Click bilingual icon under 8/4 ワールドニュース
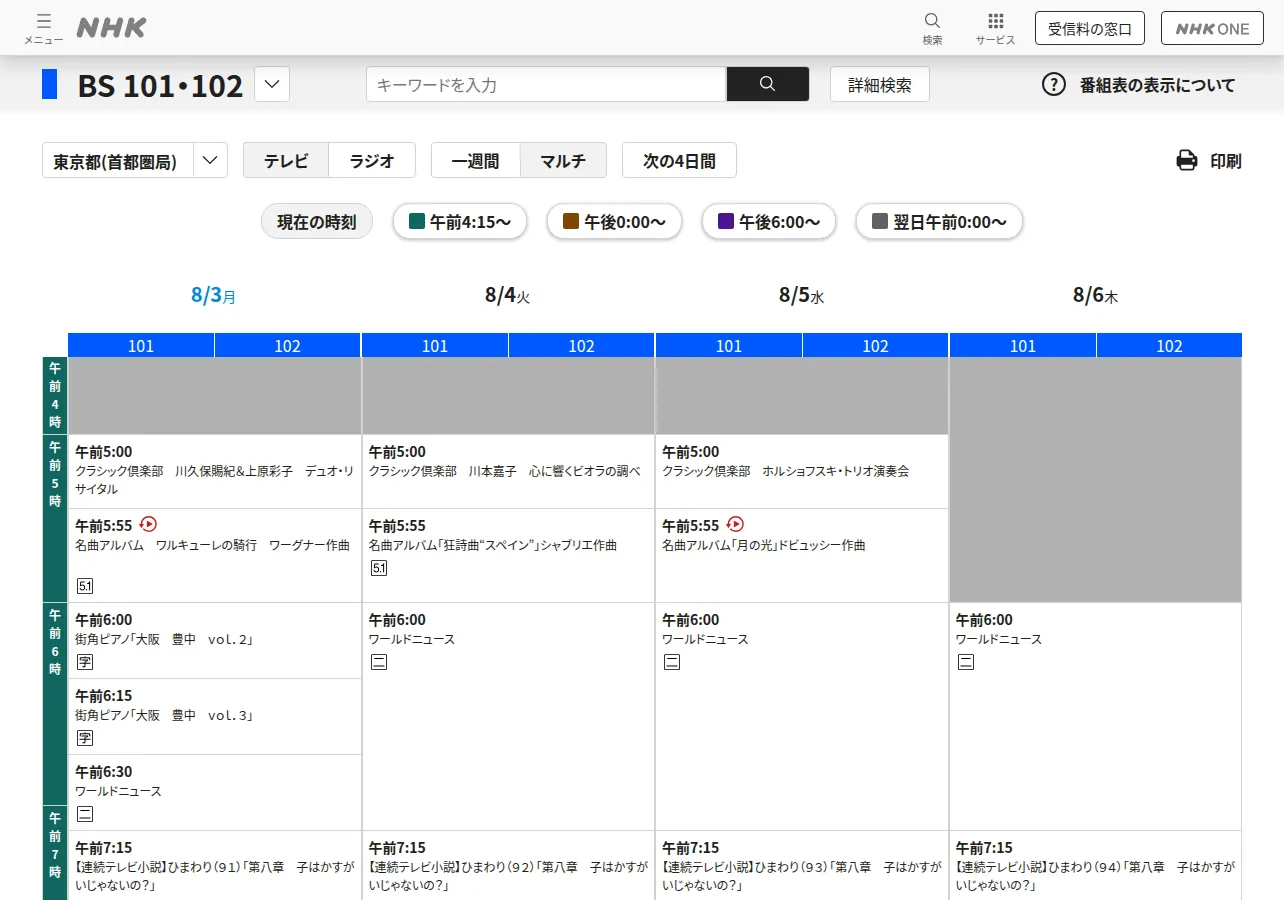This screenshot has width=1284, height=900. [379, 661]
